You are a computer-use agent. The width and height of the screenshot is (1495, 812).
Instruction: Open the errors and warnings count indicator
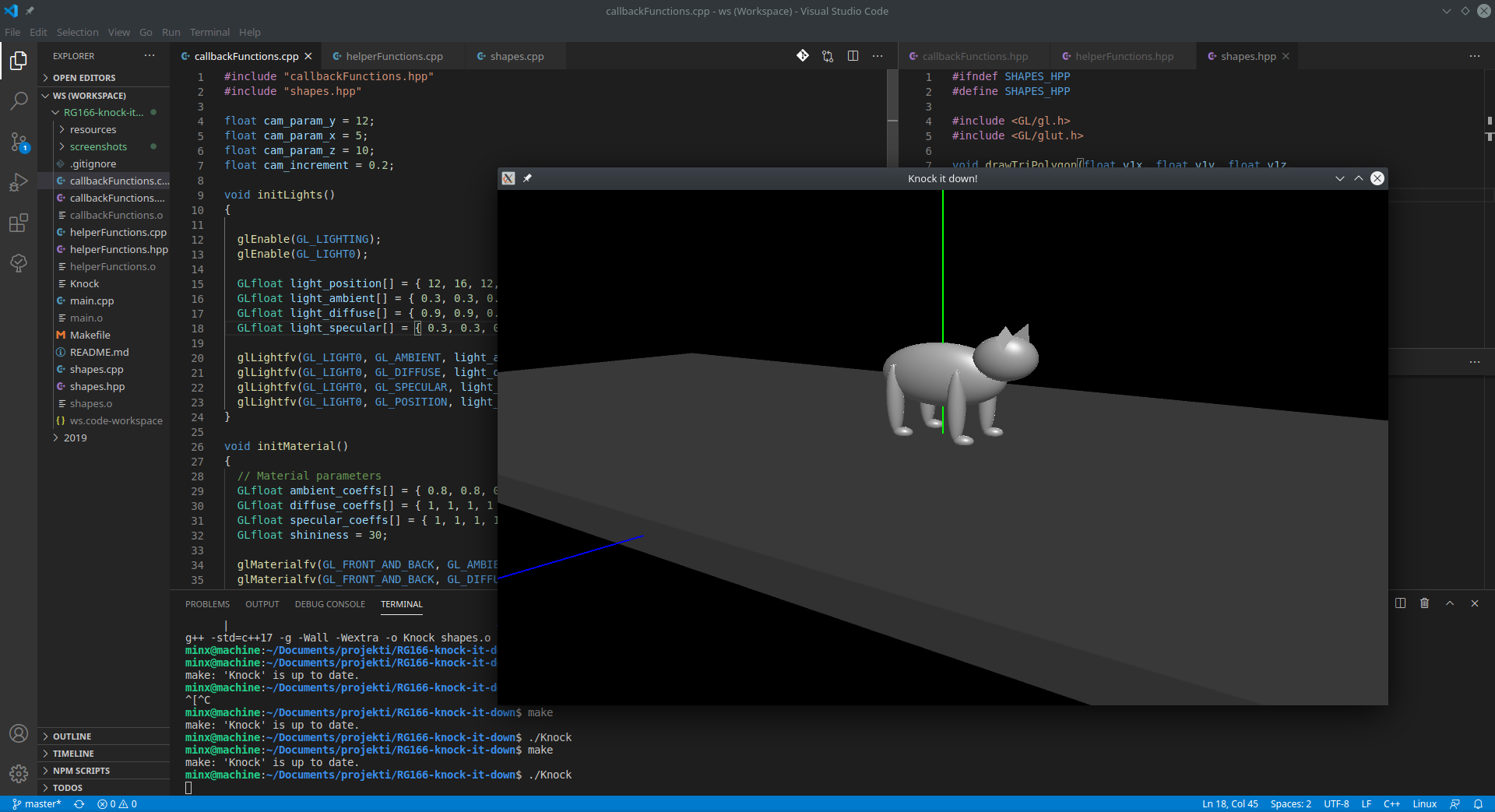tap(117, 804)
